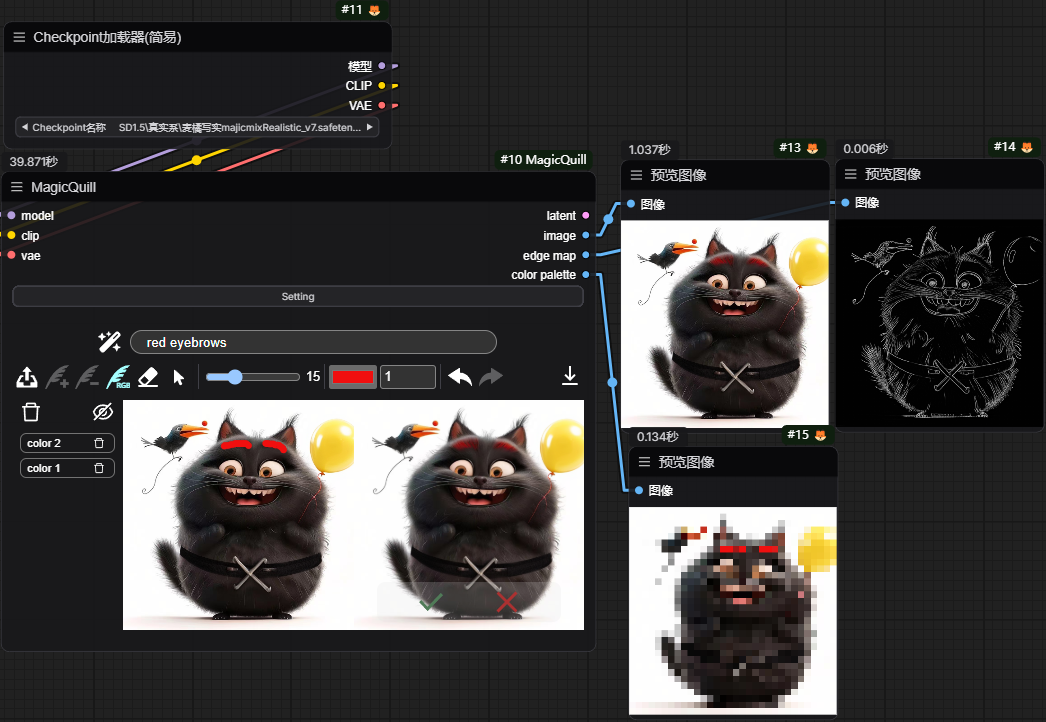Click the magic wand prompt icon

click(109, 342)
